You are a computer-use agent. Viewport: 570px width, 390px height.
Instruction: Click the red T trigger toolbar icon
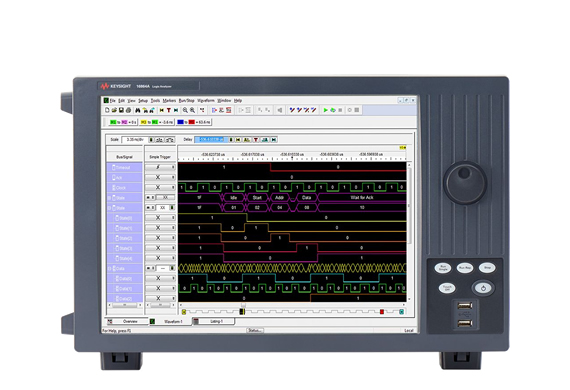tap(169, 110)
